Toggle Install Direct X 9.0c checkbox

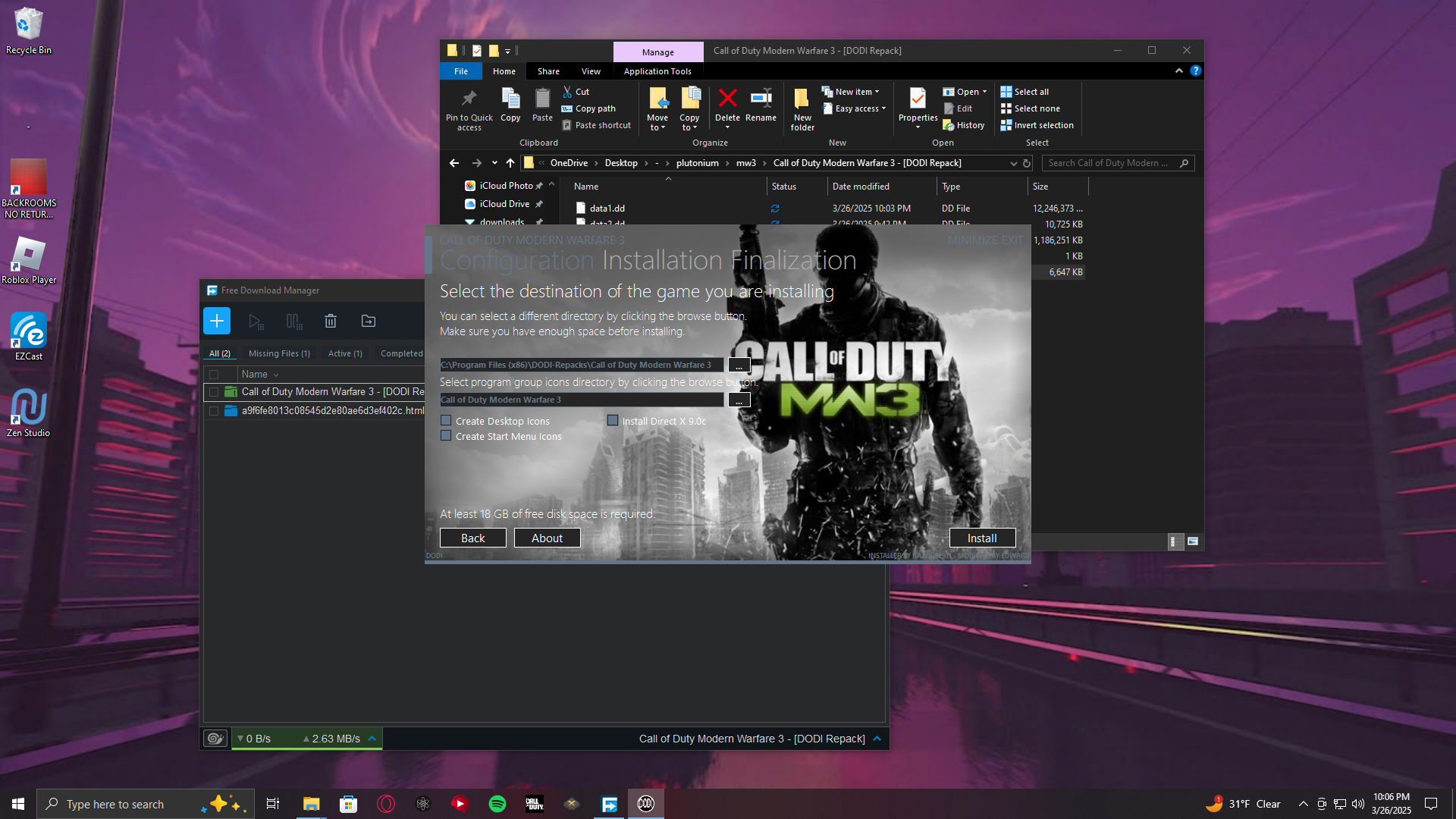tap(613, 421)
